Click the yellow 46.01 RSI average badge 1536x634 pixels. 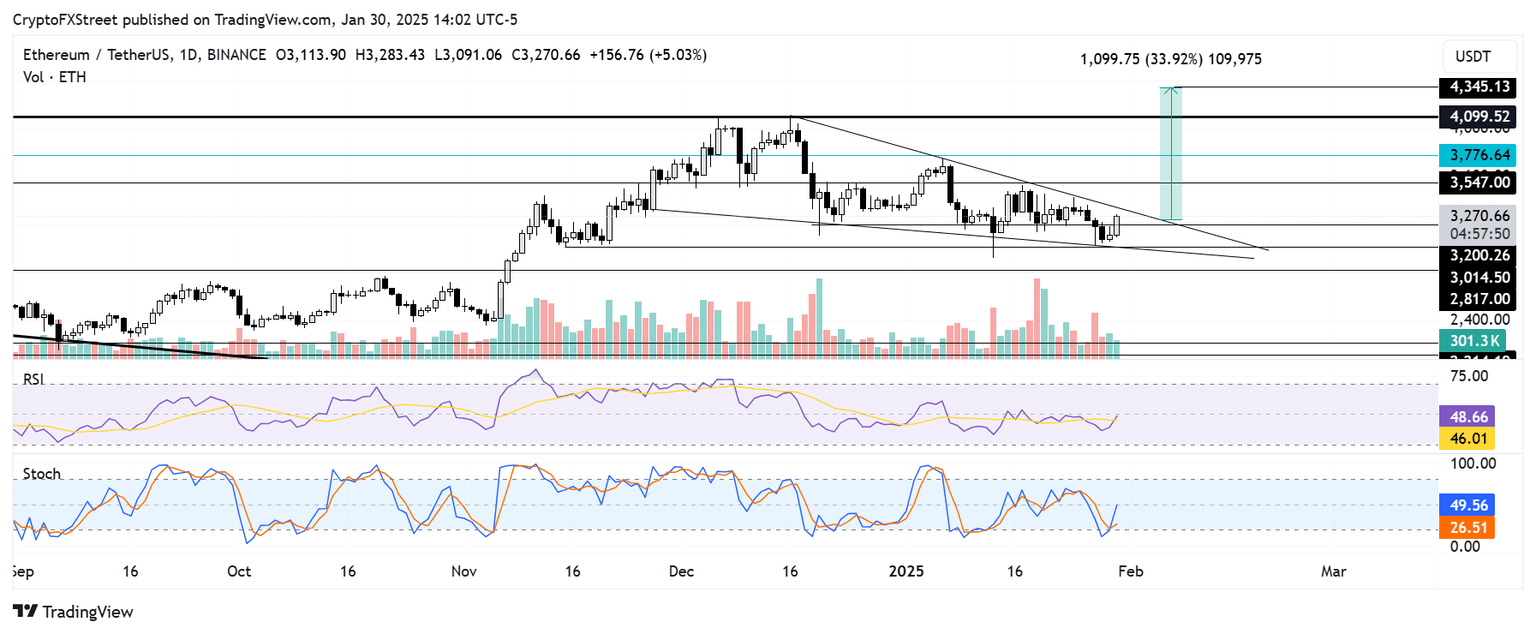(x=1466, y=437)
